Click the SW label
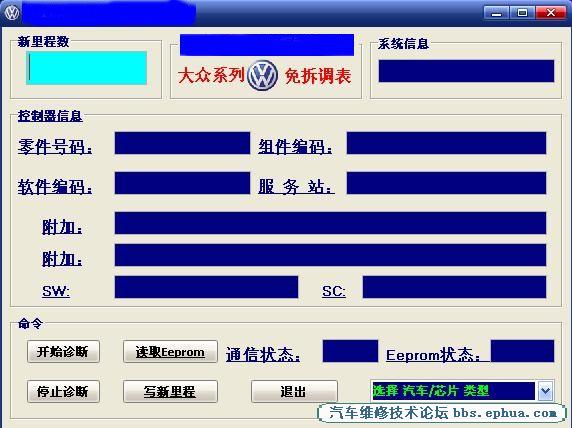The height and width of the screenshot is (428, 572). coord(56,291)
